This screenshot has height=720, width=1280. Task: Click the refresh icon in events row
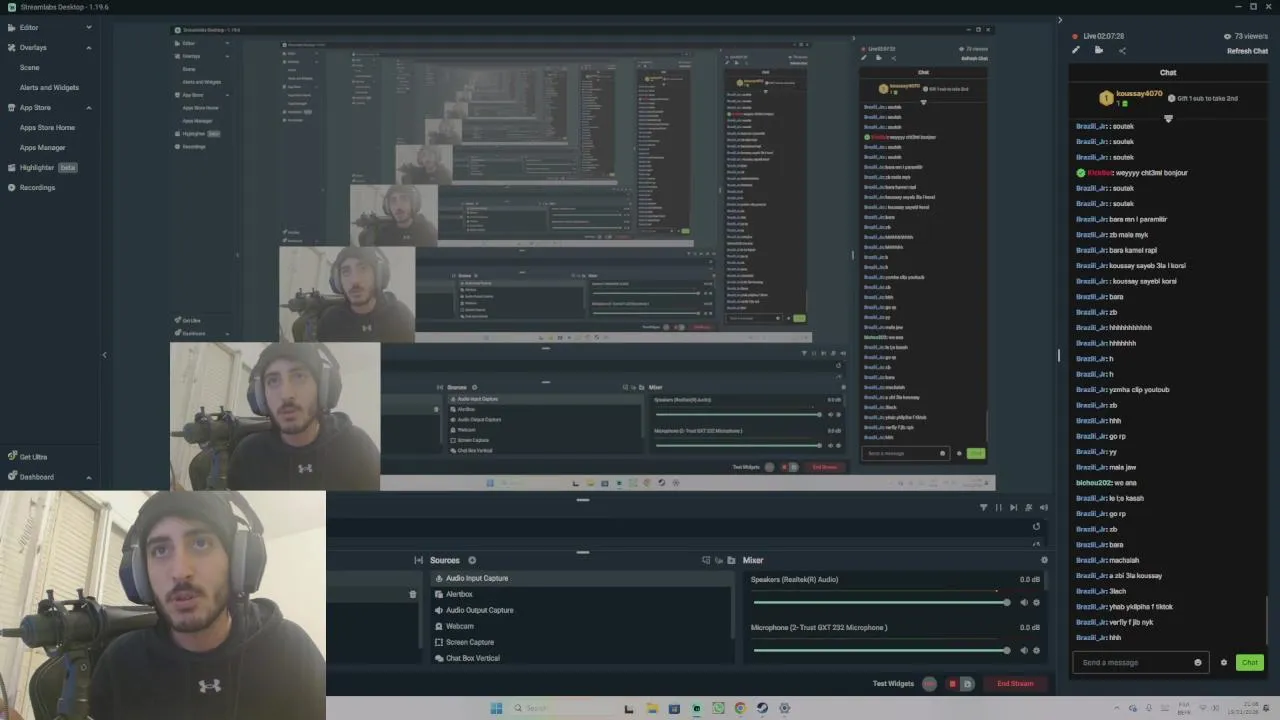pos(1036,526)
